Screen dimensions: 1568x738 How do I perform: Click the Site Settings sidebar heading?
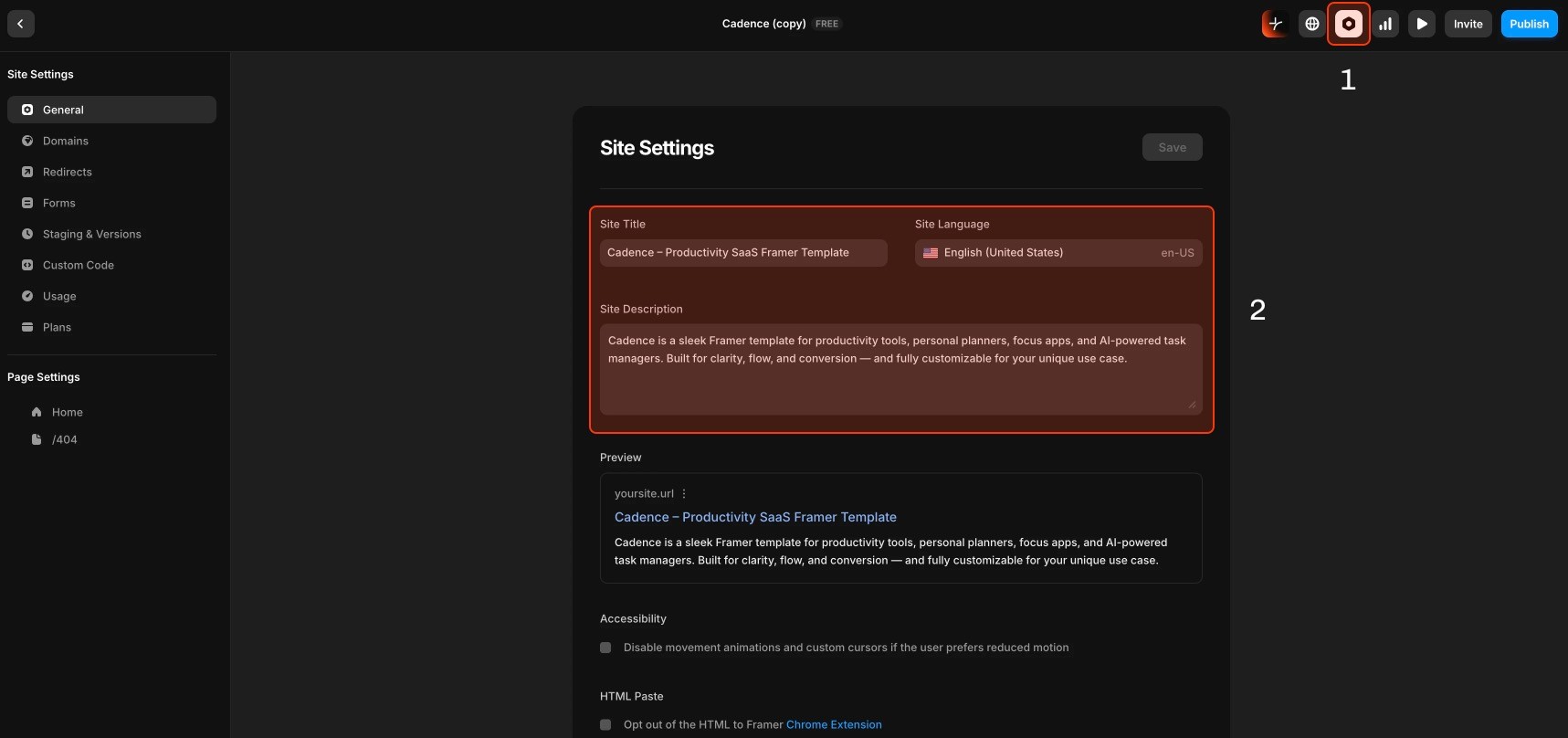coord(40,74)
